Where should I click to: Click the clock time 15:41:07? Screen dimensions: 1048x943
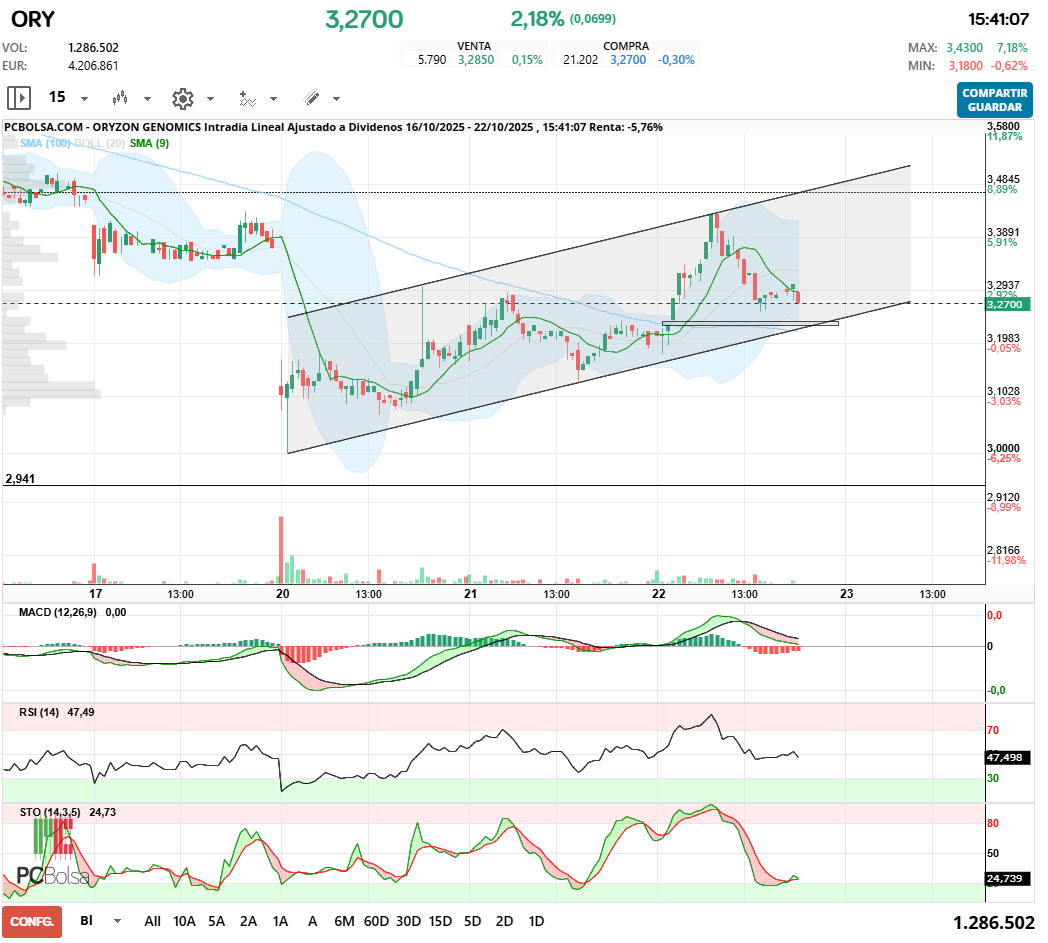pyautogui.click(x=999, y=19)
